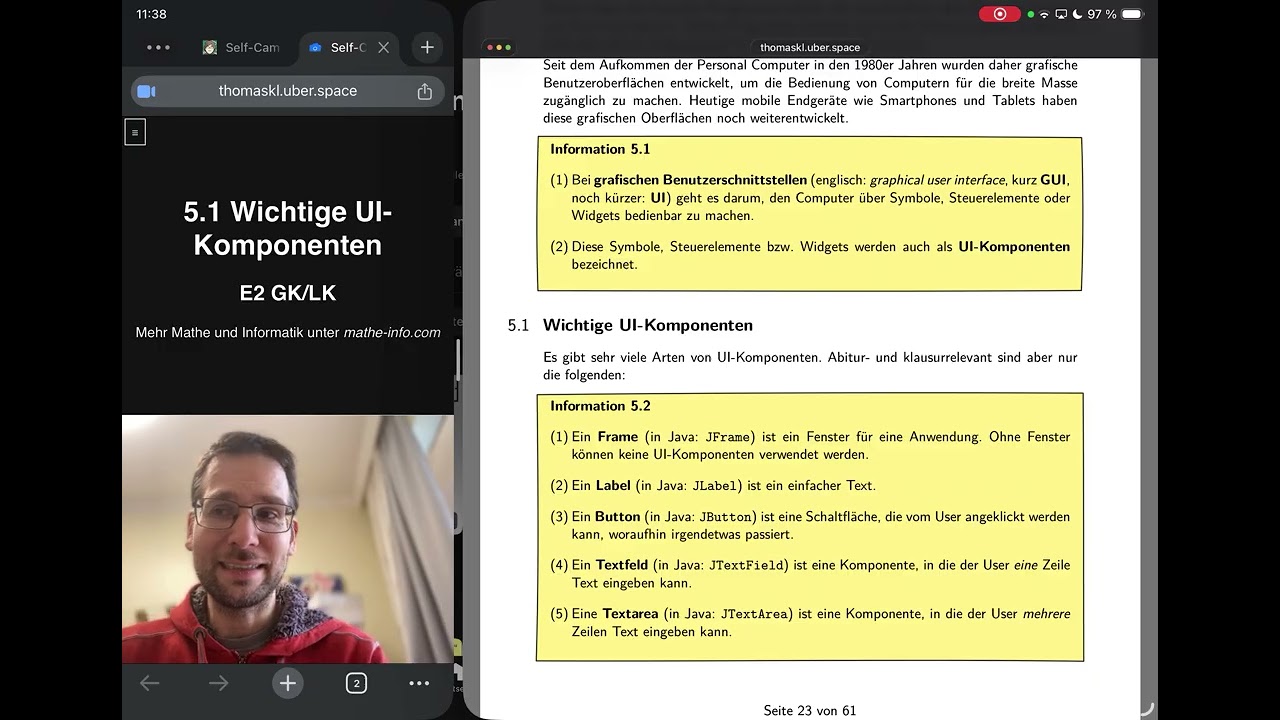Close the active Self-C tab
Viewport: 1280px width, 720px height.
[x=383, y=47]
